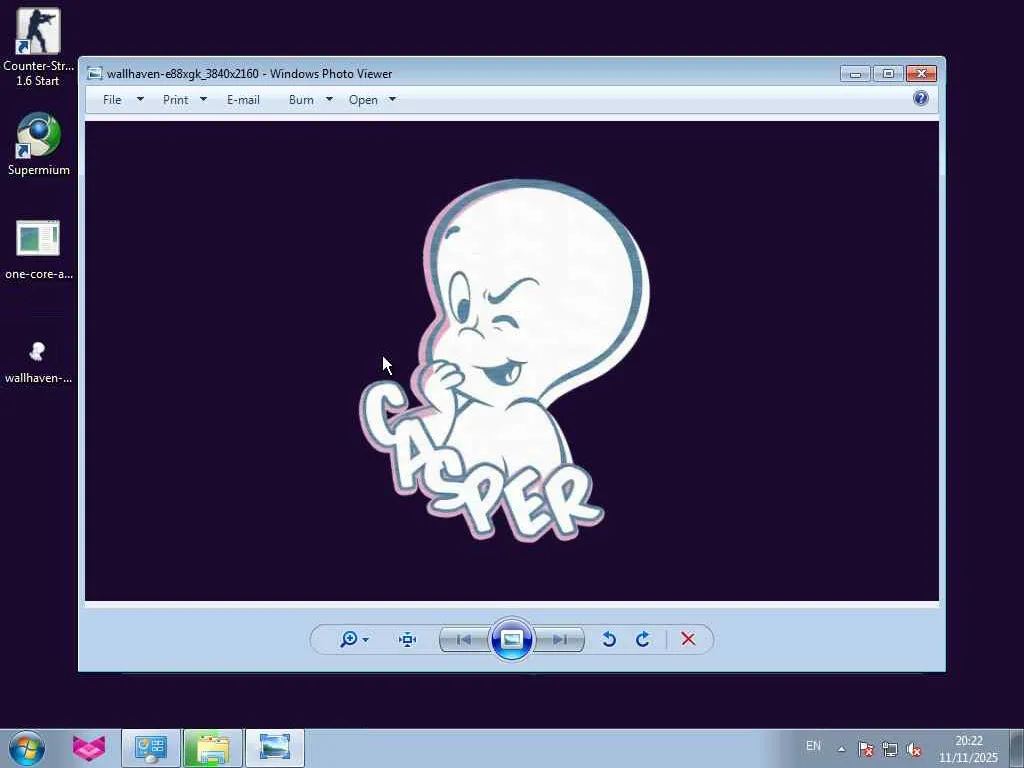Delete the photo with red X

[688, 639]
